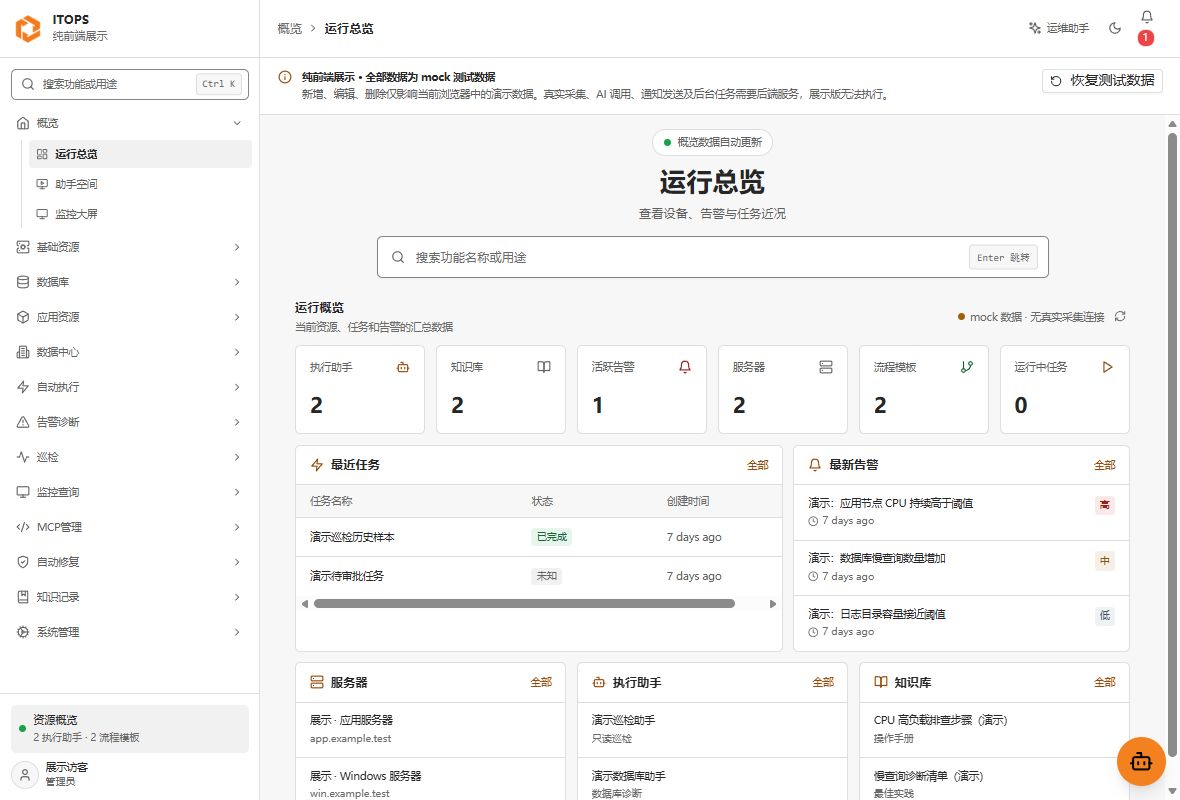Open the notification bell in header
Viewport: 1180px width, 800px height.
[1146, 17]
